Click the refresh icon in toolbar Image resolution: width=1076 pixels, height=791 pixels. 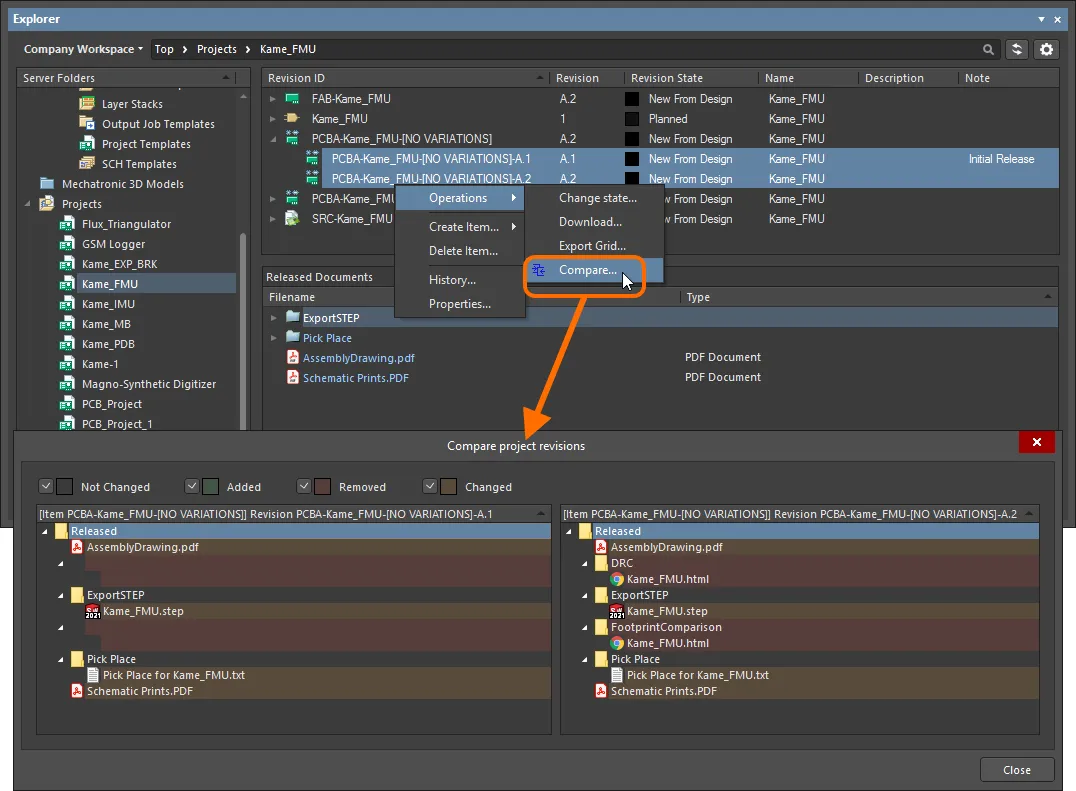(1017, 49)
